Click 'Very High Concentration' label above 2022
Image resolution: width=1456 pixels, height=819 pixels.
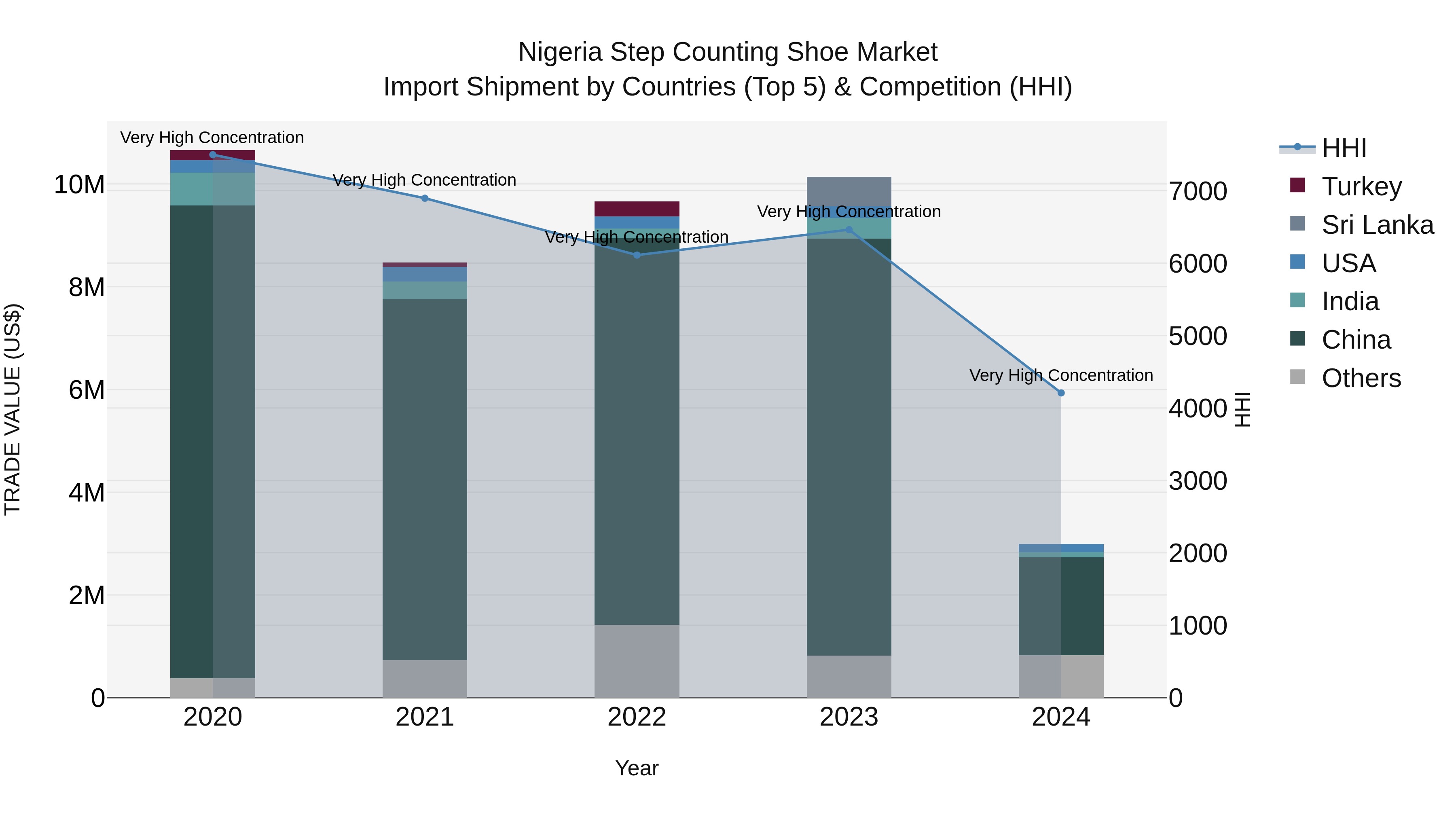[x=637, y=237]
